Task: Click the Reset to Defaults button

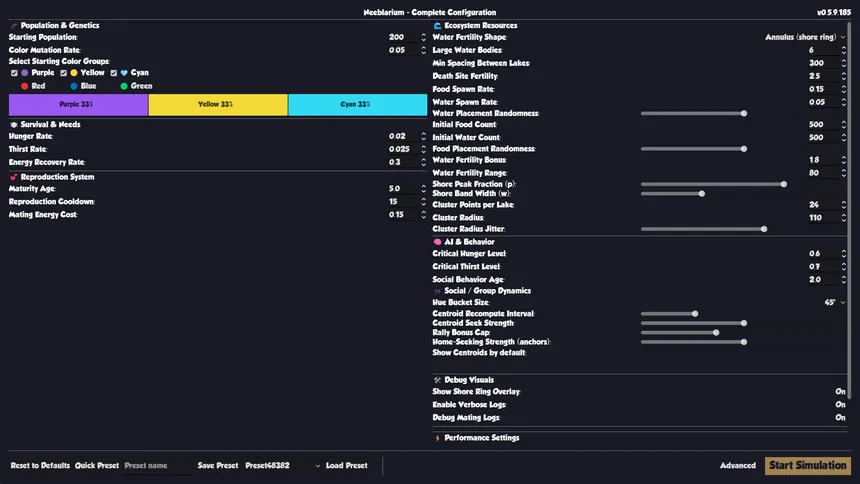Action: coord(40,465)
